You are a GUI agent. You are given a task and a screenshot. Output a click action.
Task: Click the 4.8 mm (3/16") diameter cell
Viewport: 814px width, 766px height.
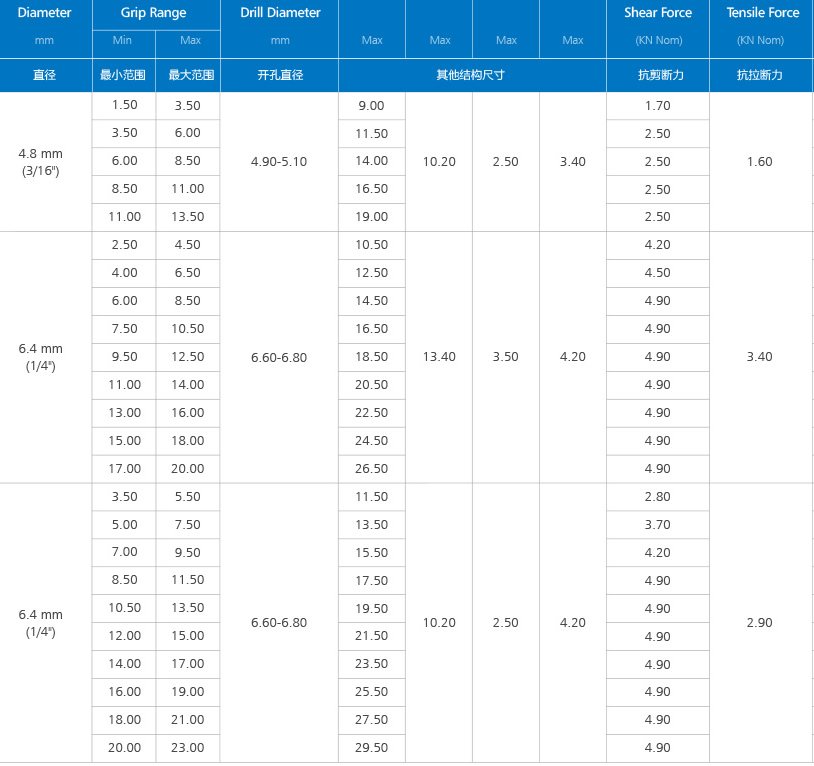pos(41,162)
